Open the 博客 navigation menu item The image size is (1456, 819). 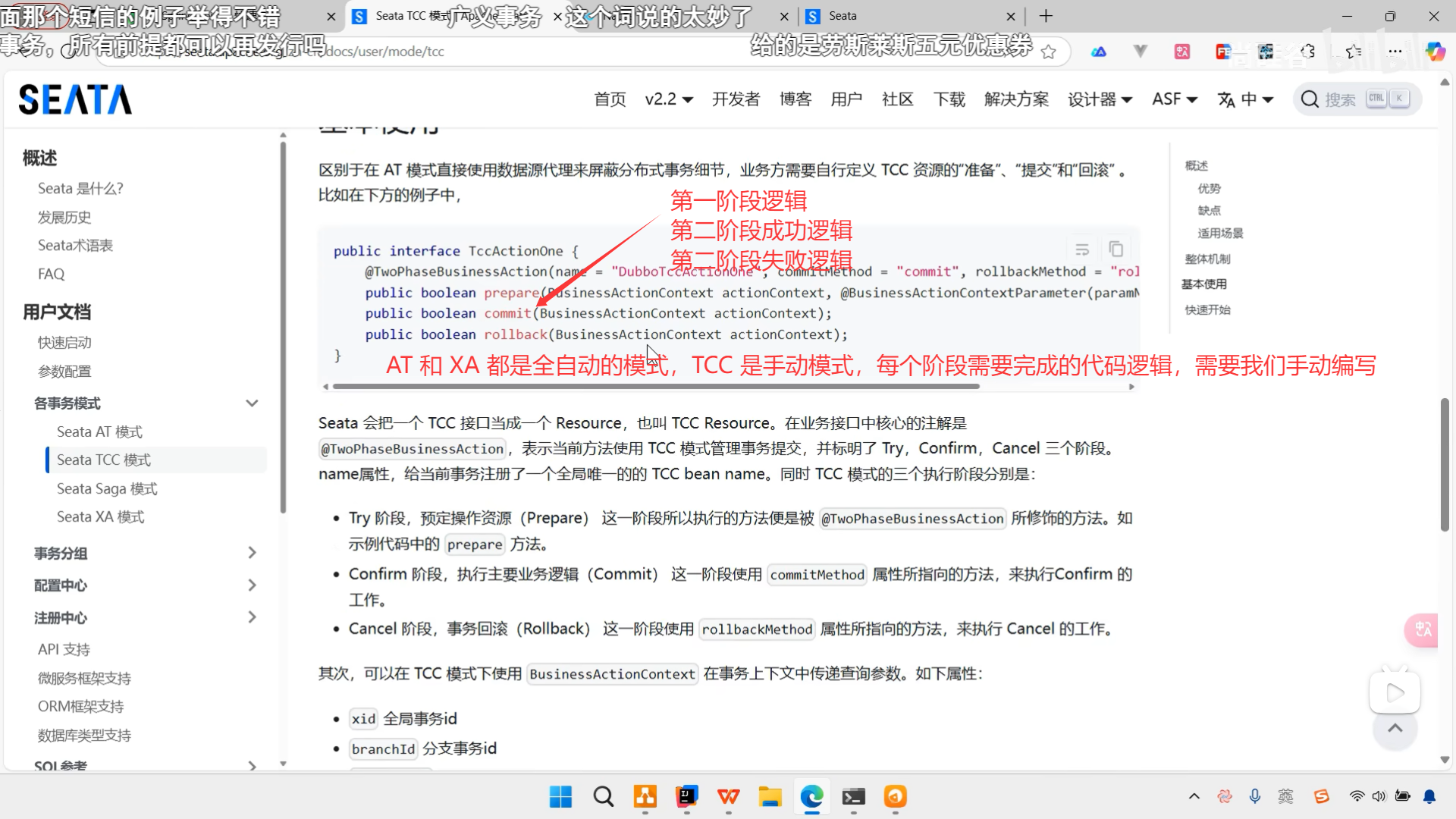point(795,99)
